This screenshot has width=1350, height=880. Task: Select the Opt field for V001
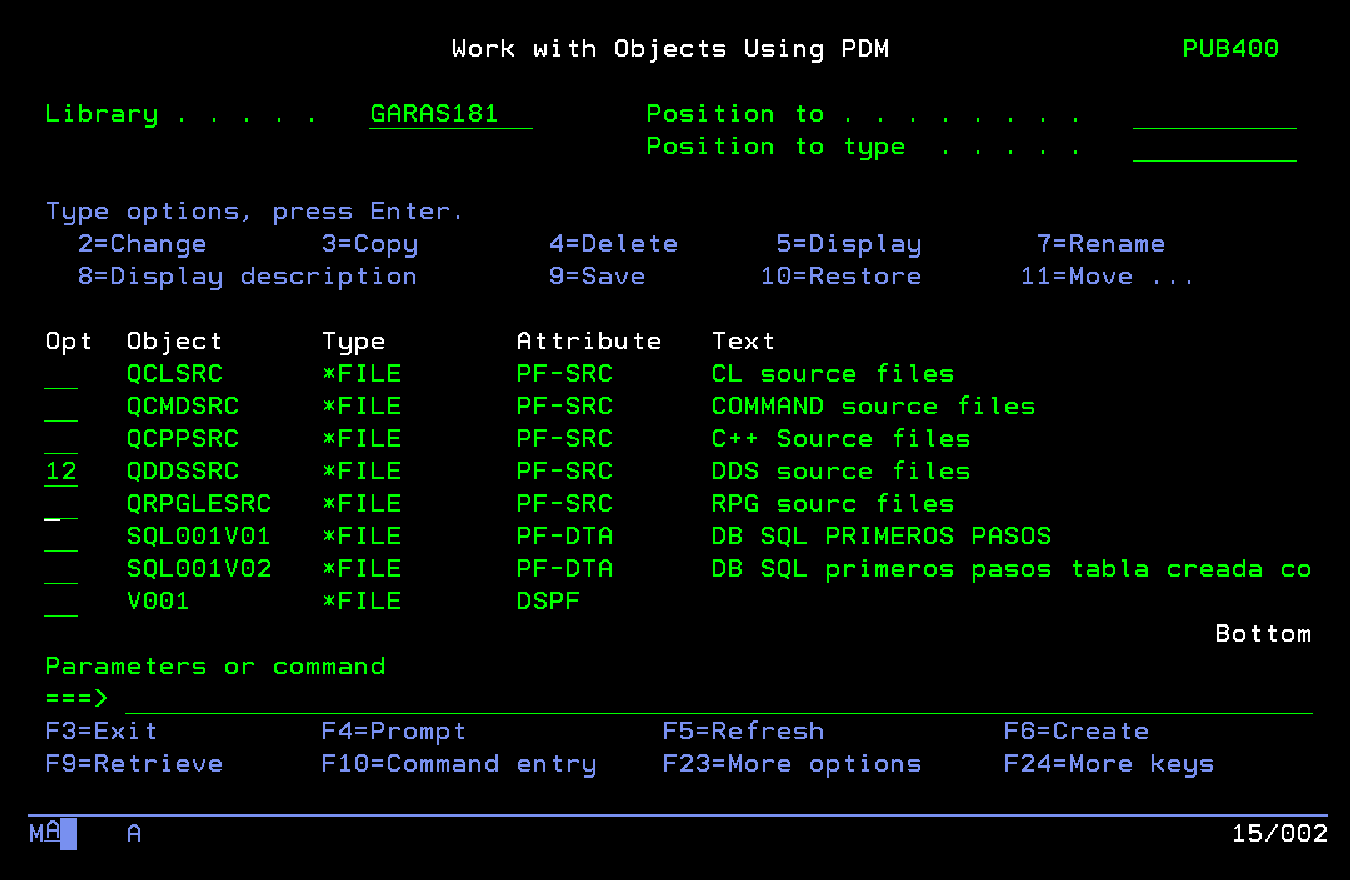61,601
